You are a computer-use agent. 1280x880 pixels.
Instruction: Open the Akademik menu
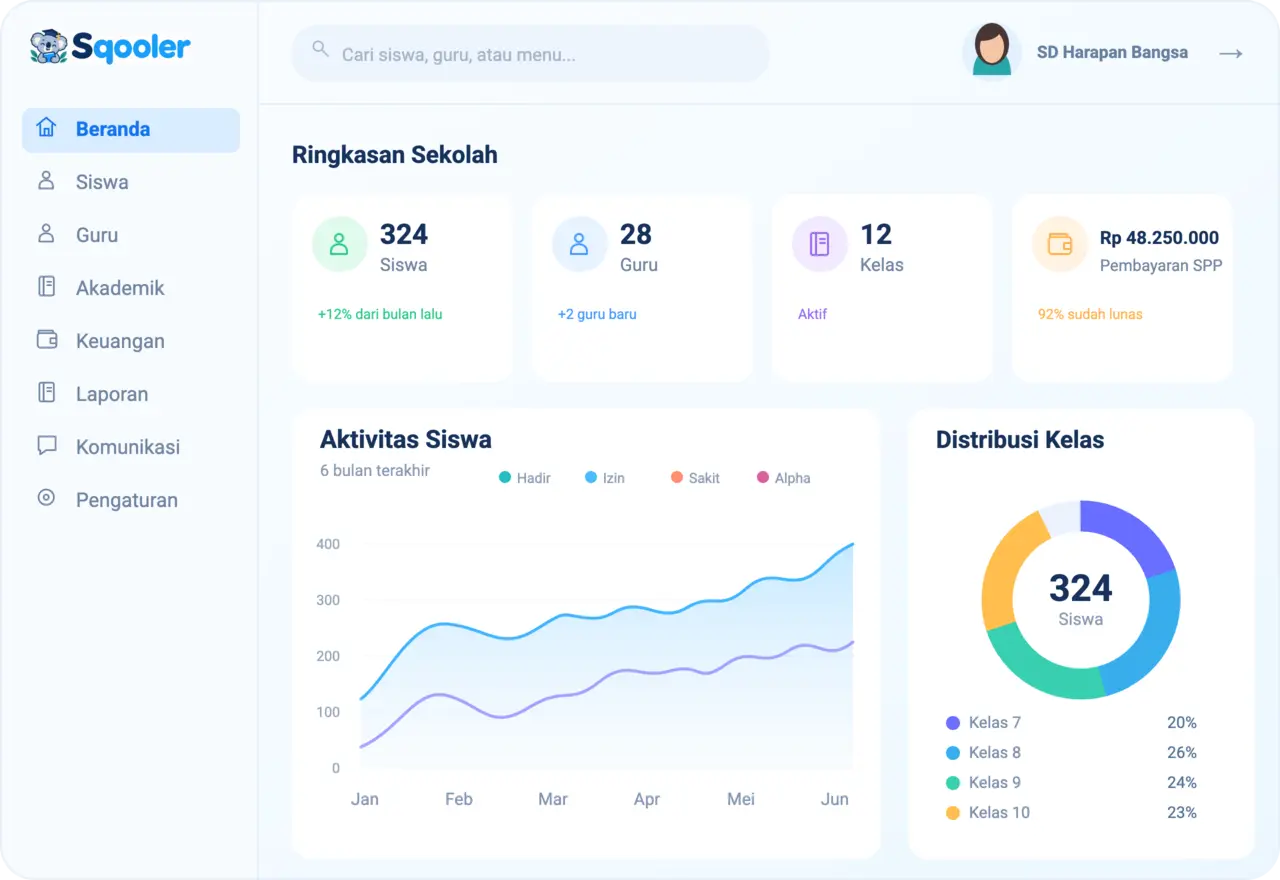pyautogui.click(x=131, y=288)
